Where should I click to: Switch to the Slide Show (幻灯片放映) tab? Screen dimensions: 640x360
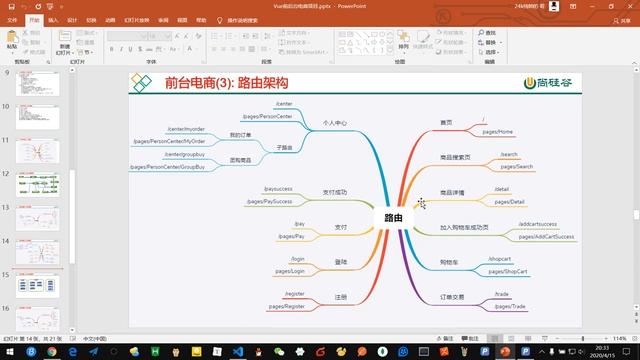(x=137, y=20)
